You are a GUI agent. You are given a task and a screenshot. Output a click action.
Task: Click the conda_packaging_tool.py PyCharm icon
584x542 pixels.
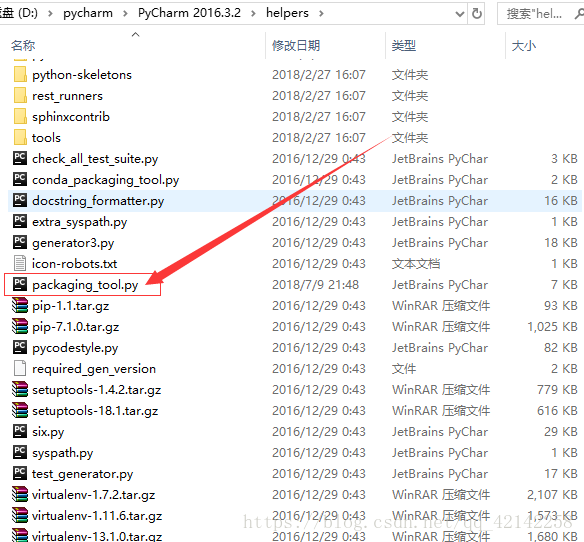click(x=20, y=179)
